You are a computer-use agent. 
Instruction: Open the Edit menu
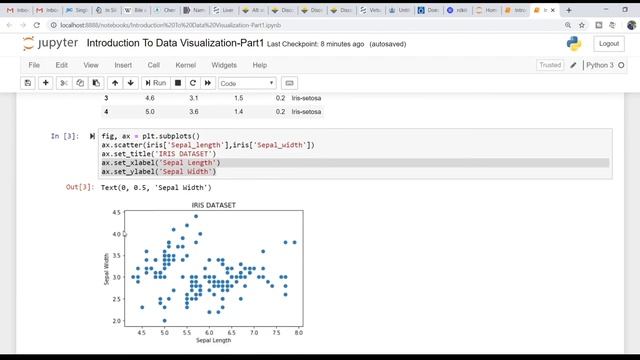point(62,65)
